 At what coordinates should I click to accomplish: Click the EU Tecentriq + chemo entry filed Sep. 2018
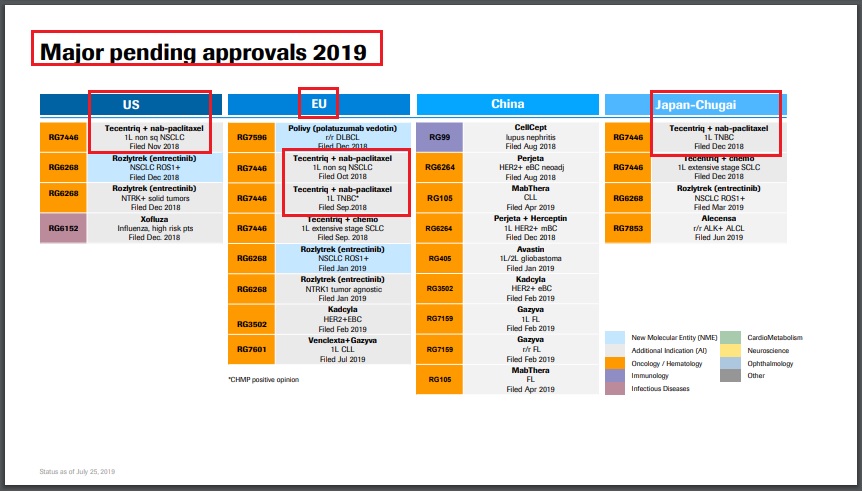click(x=342, y=228)
